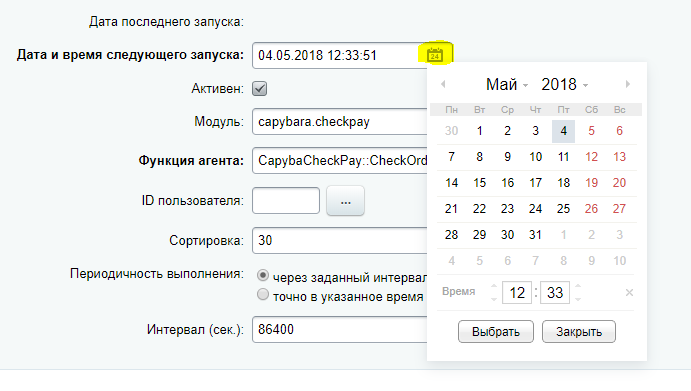Open the calendar picker icon
This screenshot has height=391, width=691.
click(x=435, y=55)
